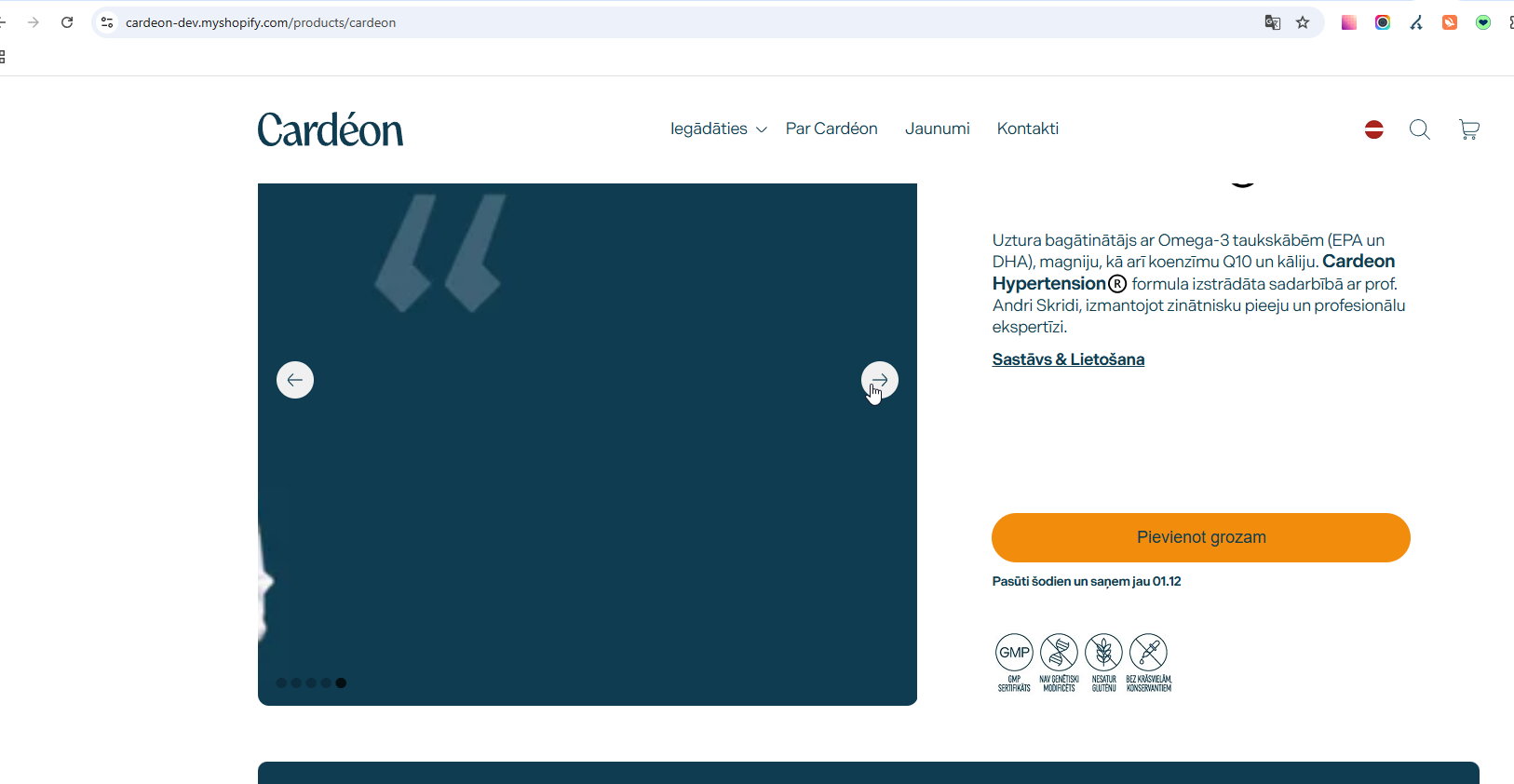Screen dimensions: 1514x784
Task: Translate this page icon
Action: [1273, 22]
